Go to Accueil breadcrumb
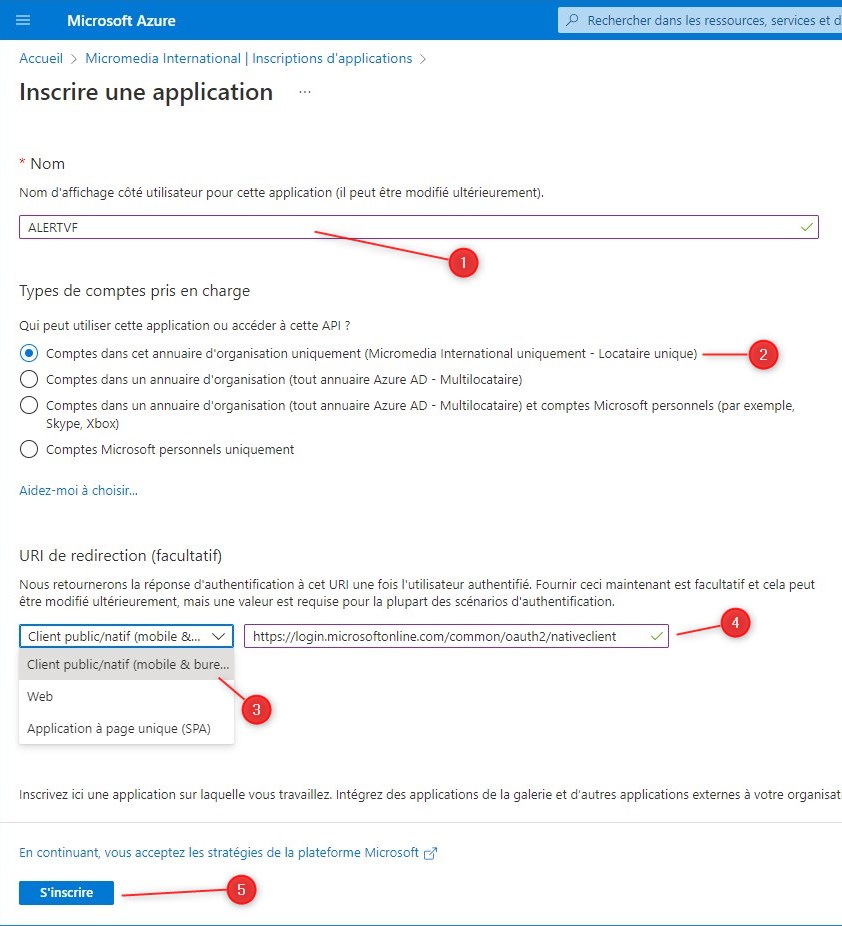 click(41, 59)
